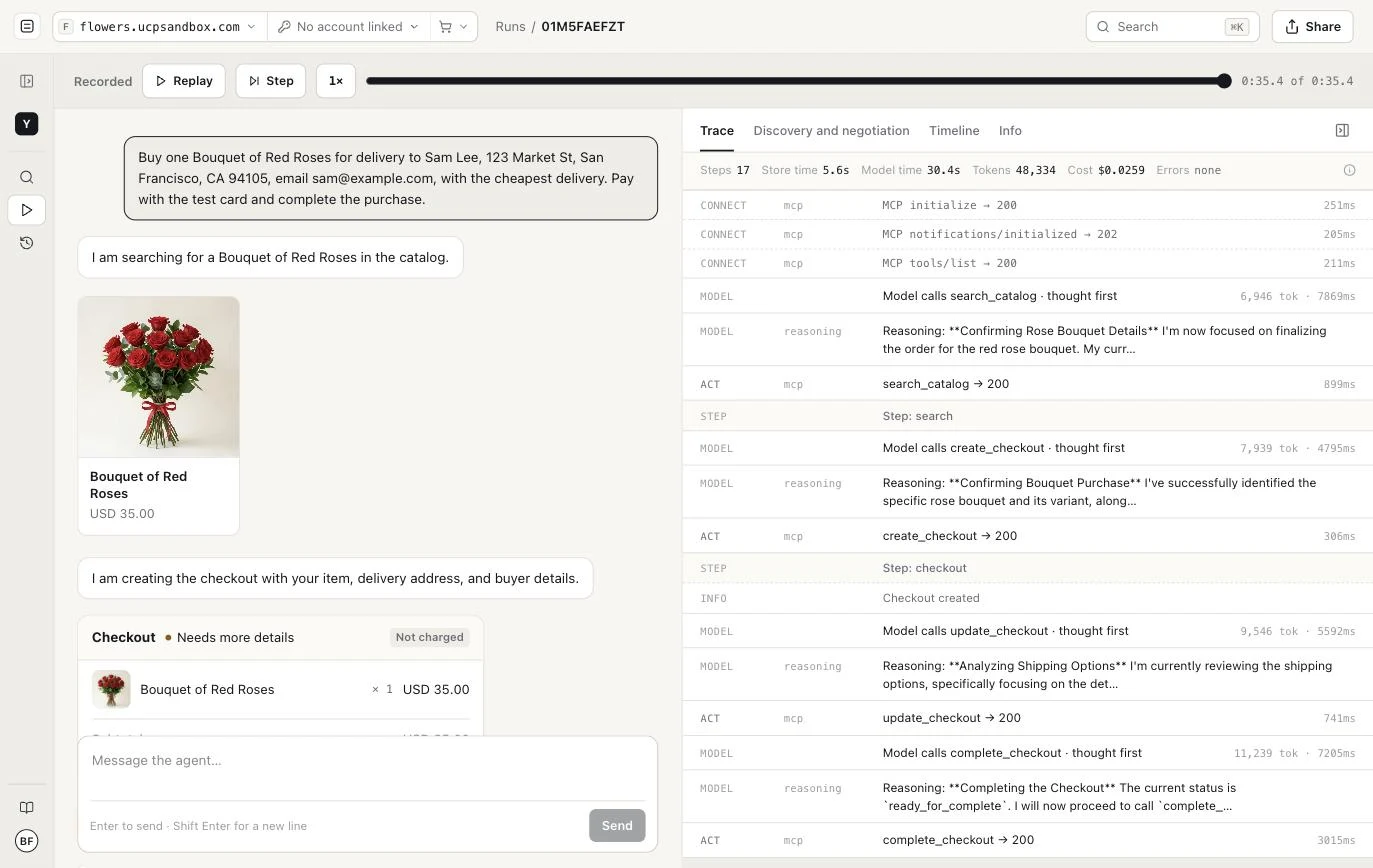Collapse the trace panel with the panel icon
1373x868 pixels.
point(1342,131)
